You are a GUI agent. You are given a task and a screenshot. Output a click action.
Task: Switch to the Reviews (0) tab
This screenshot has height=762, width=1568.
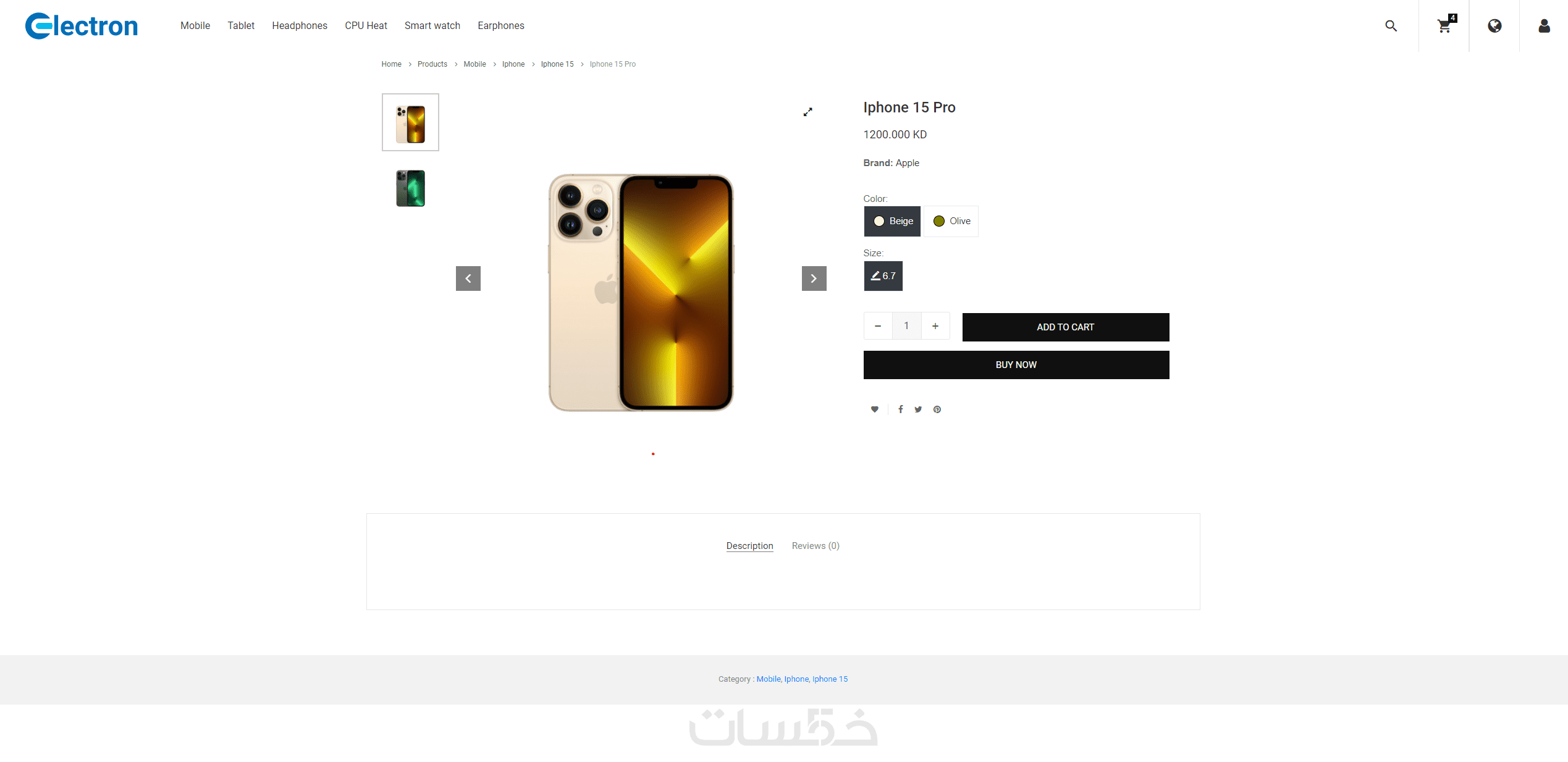point(816,546)
